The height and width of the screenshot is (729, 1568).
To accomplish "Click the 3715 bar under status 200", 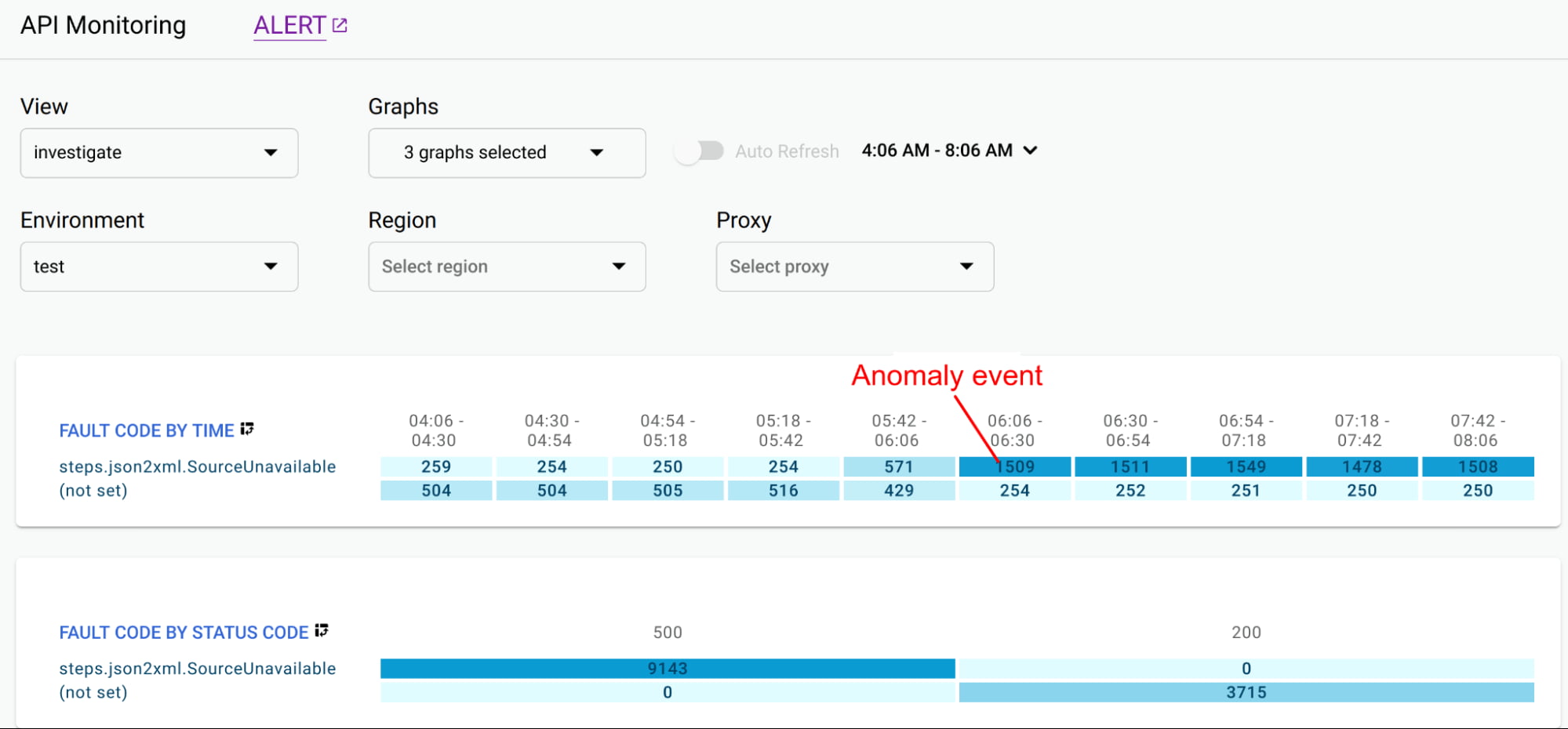I will (x=1246, y=692).
